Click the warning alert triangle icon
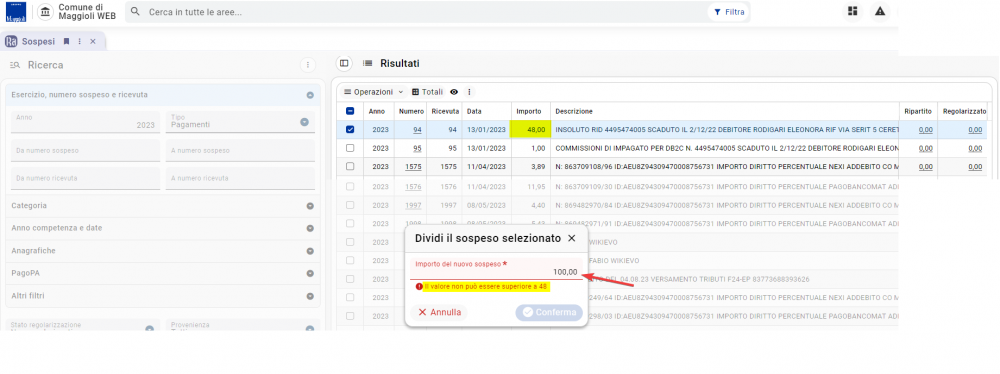 point(880,11)
